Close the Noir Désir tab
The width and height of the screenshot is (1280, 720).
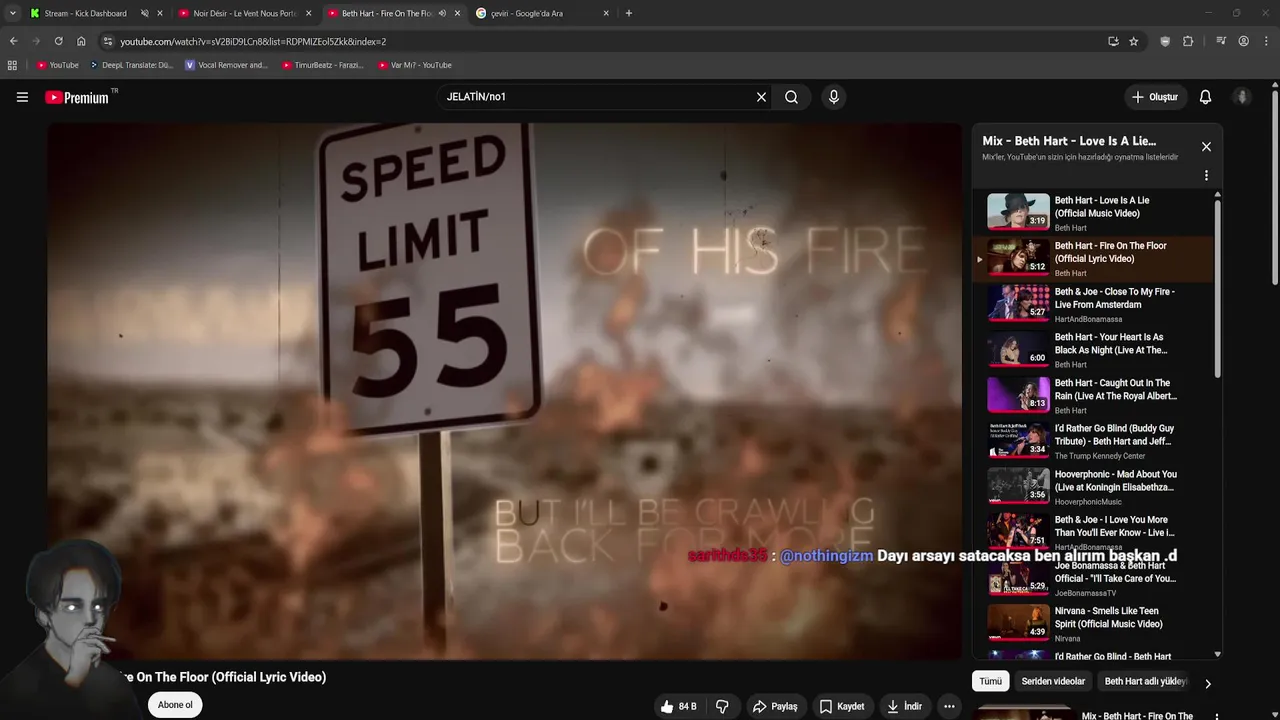308,13
